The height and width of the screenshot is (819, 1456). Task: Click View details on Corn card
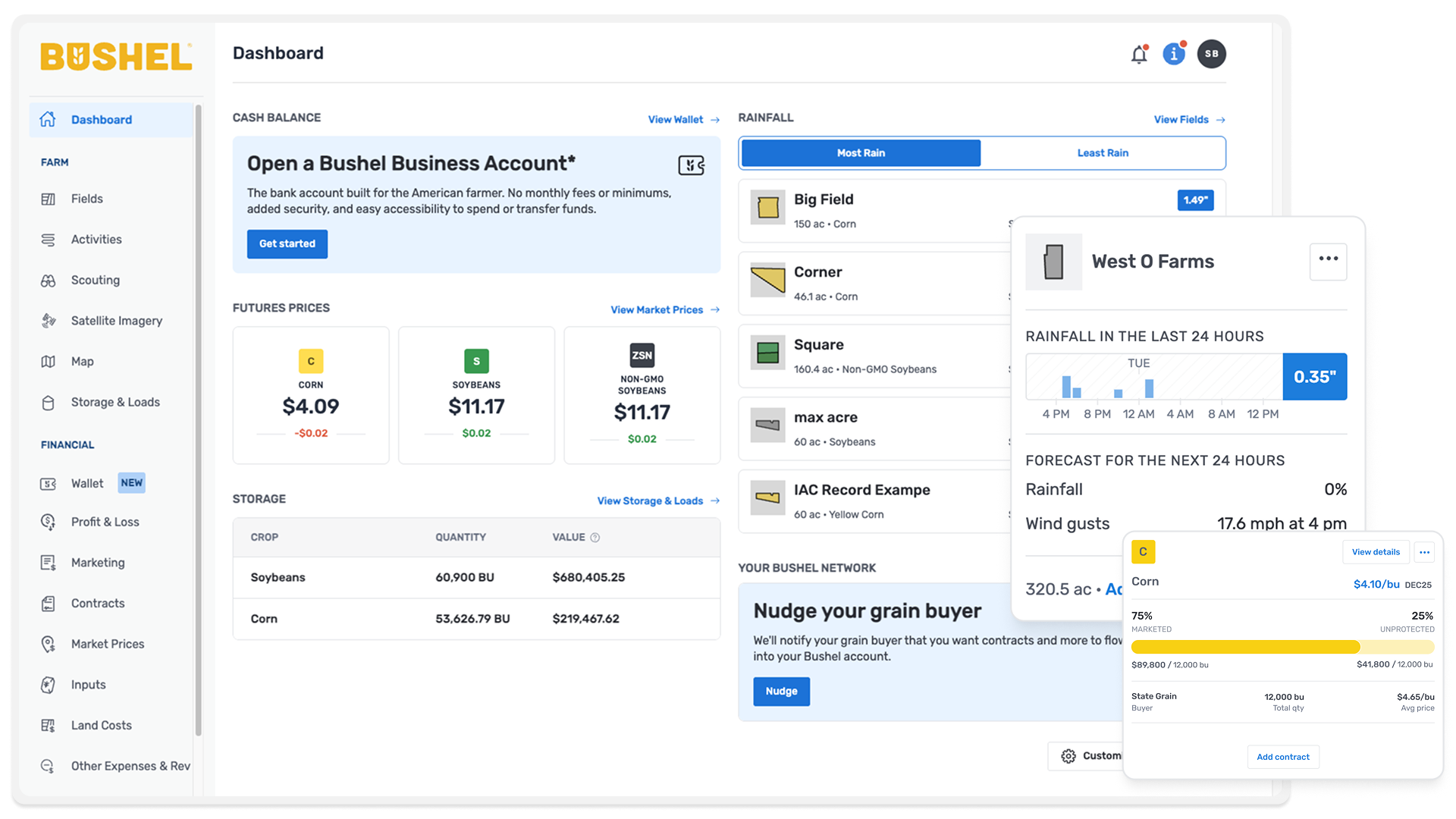1376,552
